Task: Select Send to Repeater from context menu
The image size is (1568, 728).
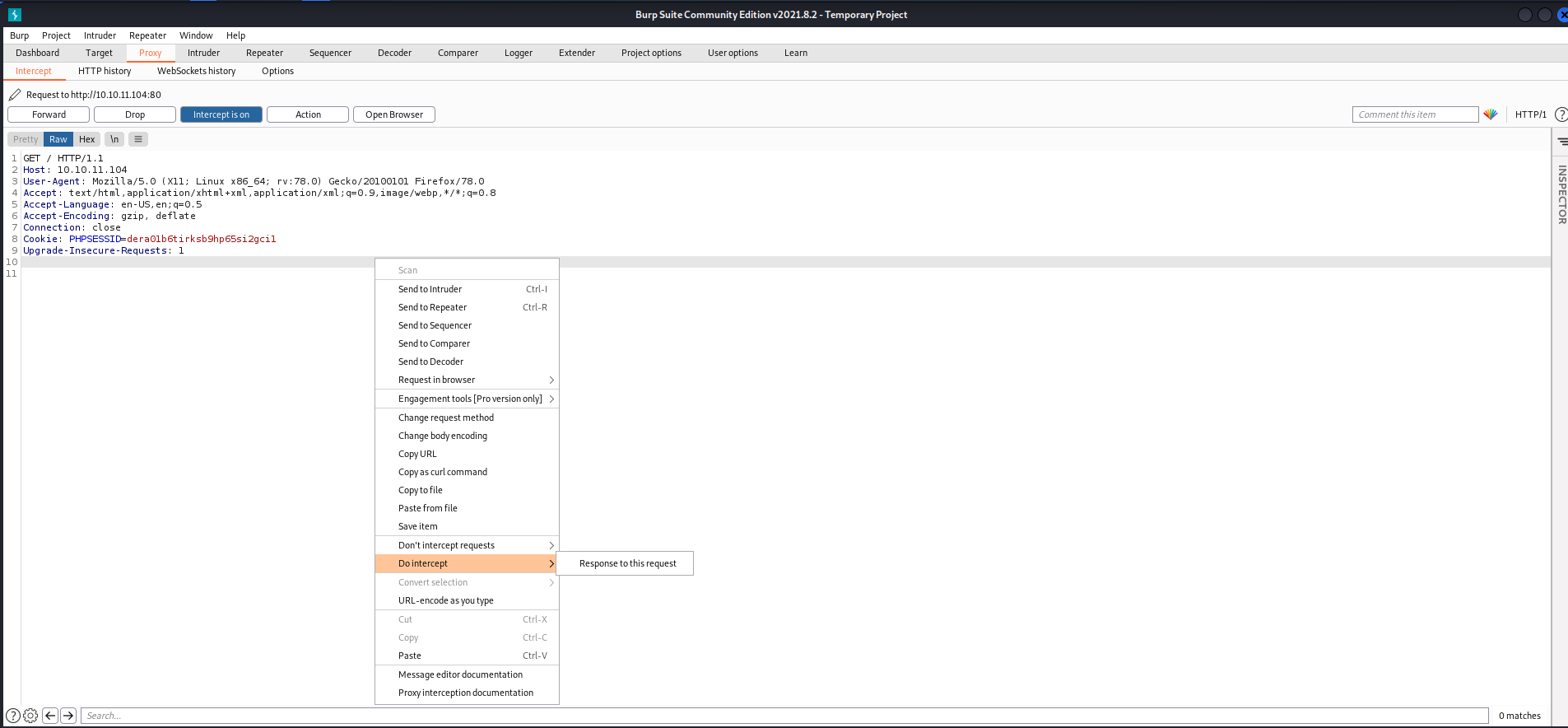Action: point(433,307)
